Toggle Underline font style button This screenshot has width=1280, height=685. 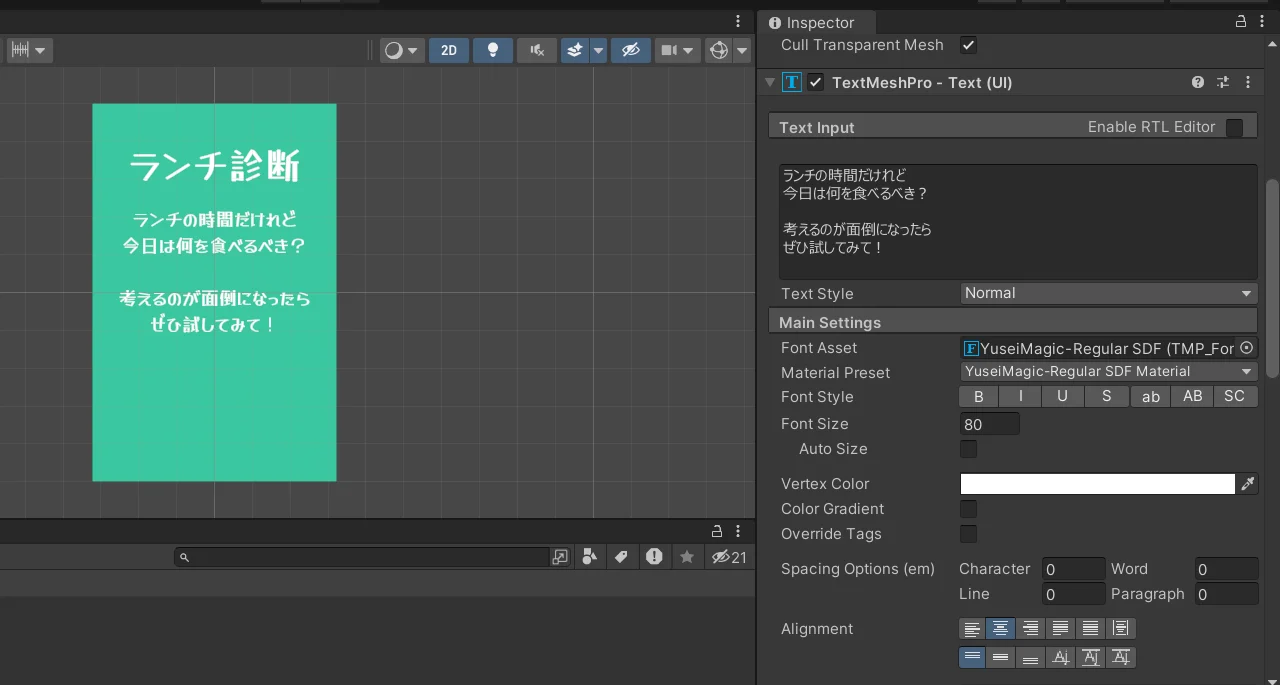click(x=1063, y=397)
